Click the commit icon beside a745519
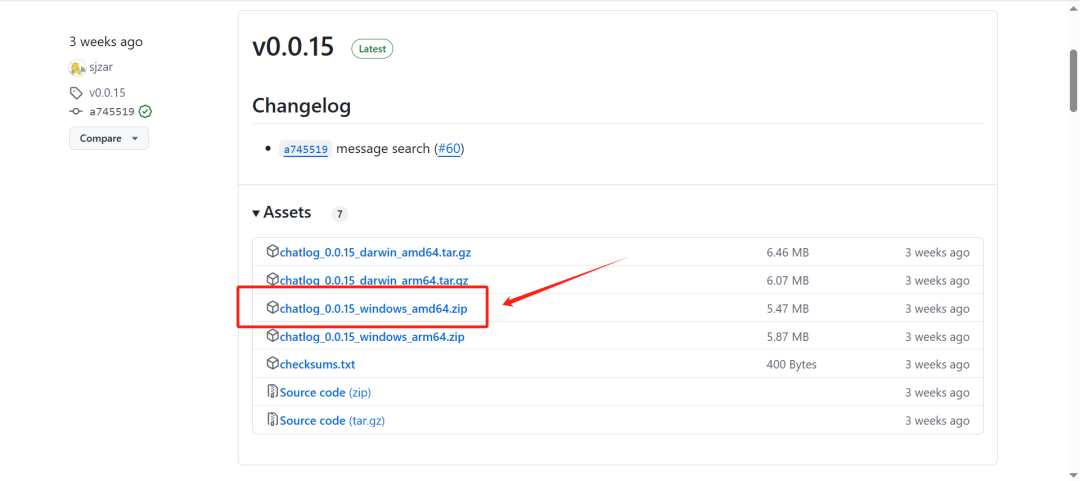The height and width of the screenshot is (481, 1080). 76,112
